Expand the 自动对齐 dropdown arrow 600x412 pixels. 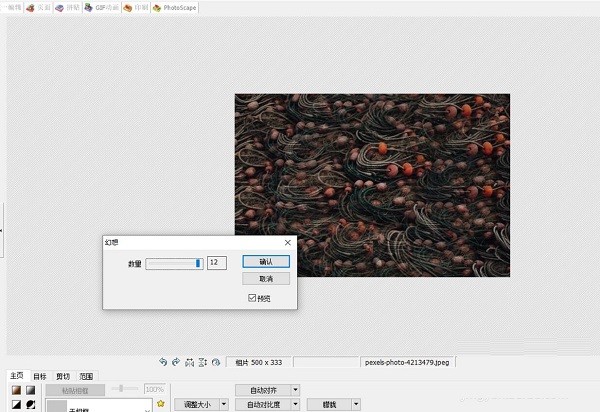pyautogui.click(x=295, y=390)
